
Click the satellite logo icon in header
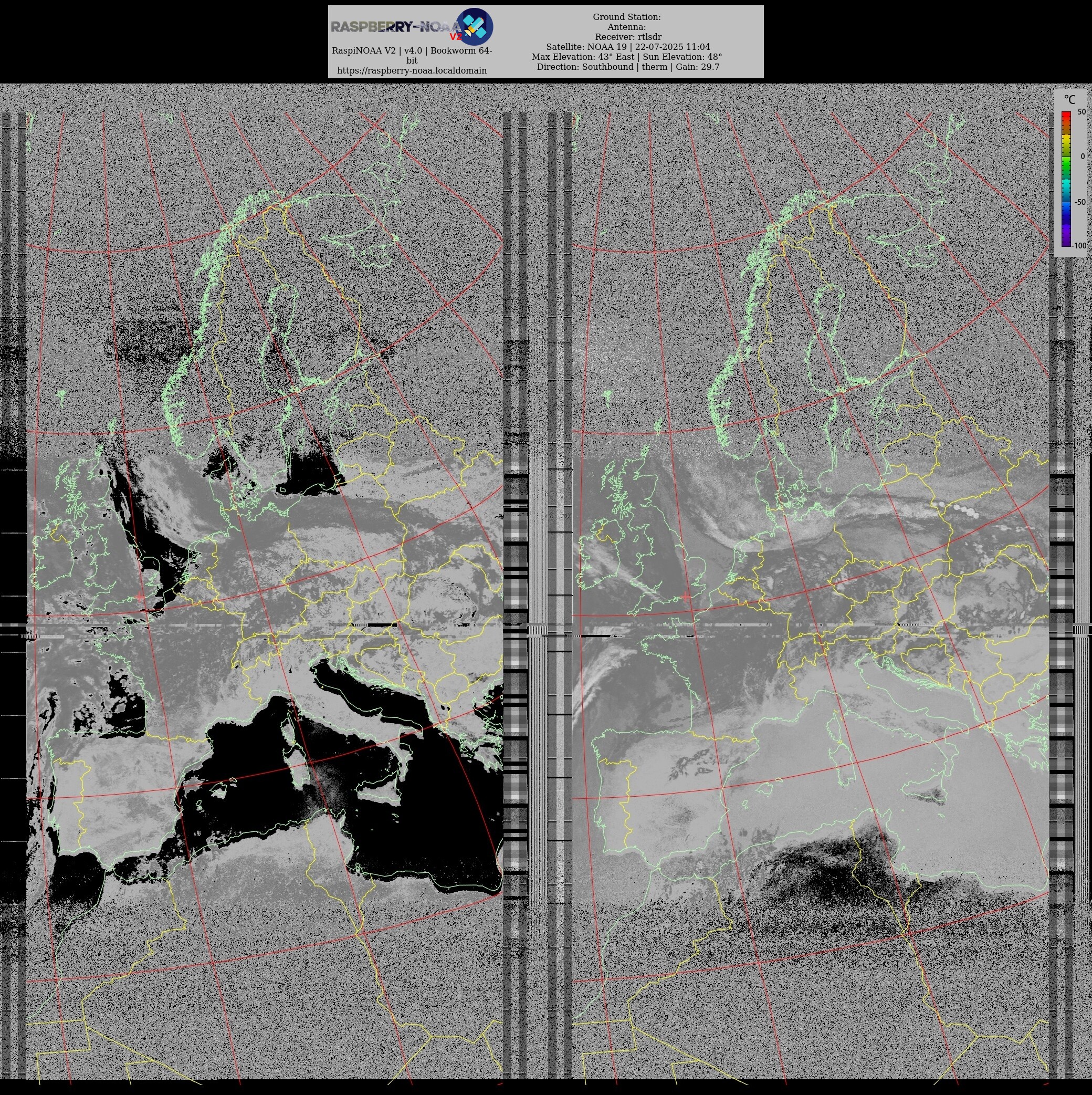tap(475, 26)
